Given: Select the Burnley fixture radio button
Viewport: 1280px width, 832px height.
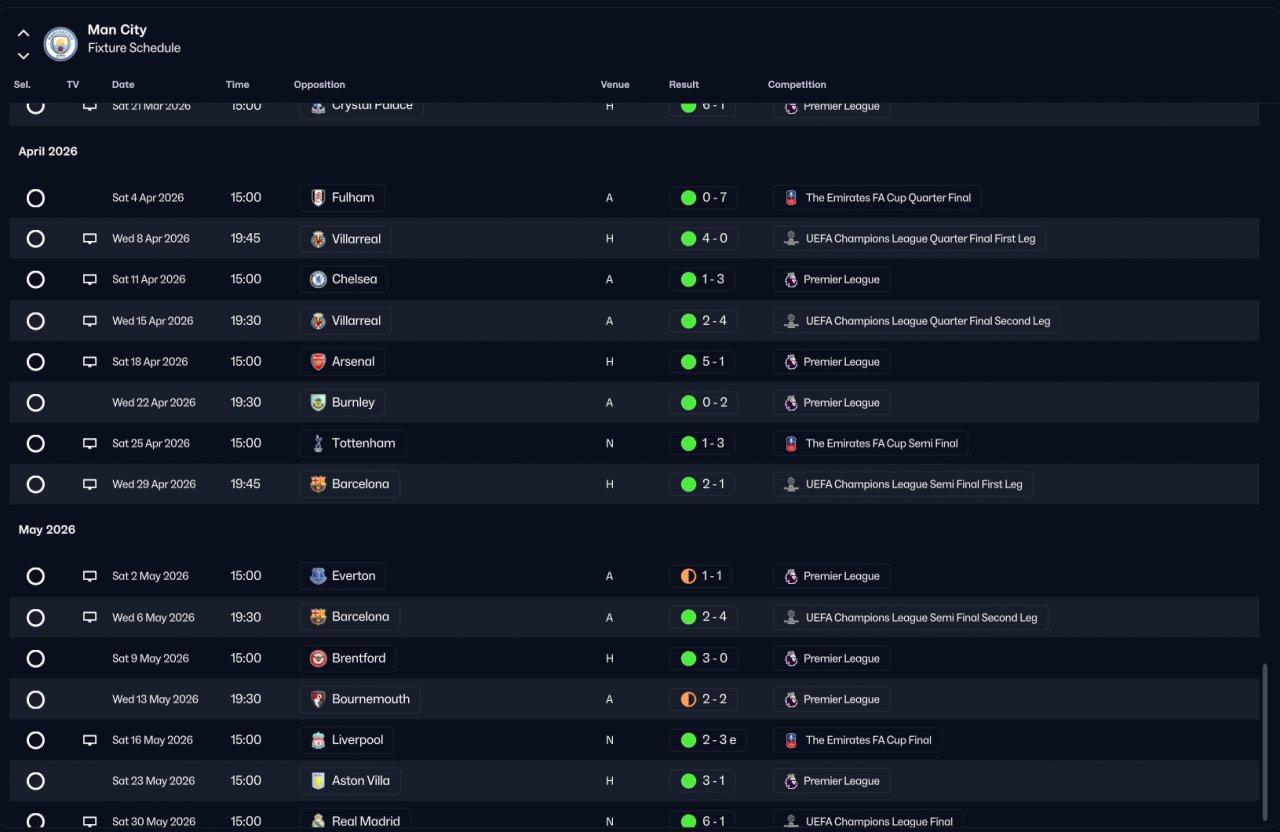Looking at the screenshot, I should 36,403.
